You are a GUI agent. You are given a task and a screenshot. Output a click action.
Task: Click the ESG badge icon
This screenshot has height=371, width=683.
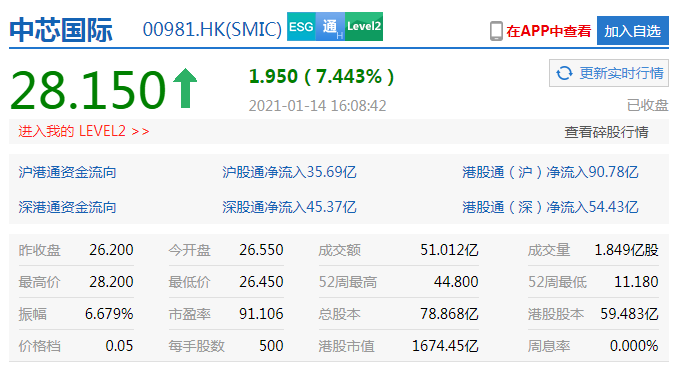301,27
